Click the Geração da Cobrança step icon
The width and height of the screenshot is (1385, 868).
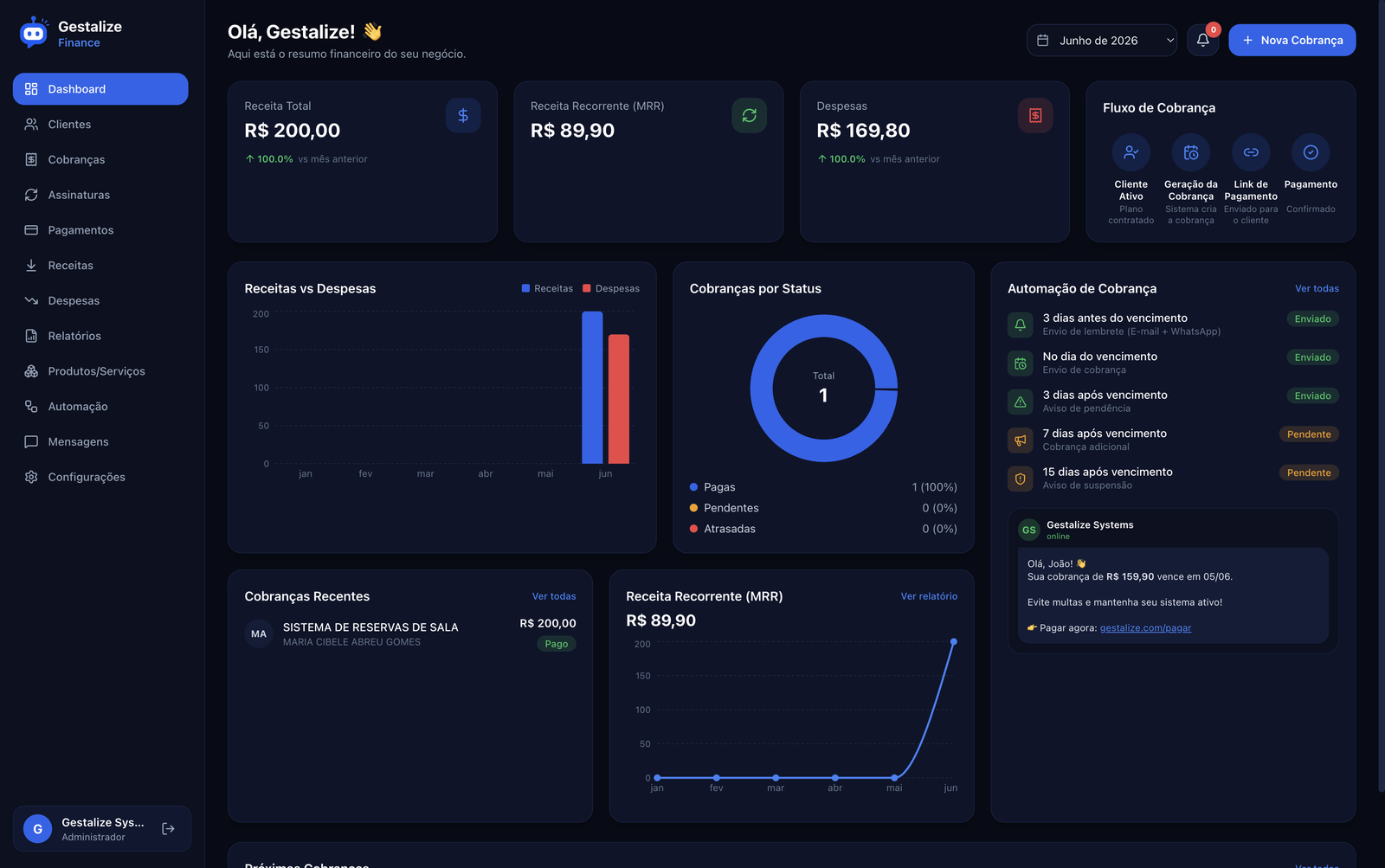(x=1191, y=152)
